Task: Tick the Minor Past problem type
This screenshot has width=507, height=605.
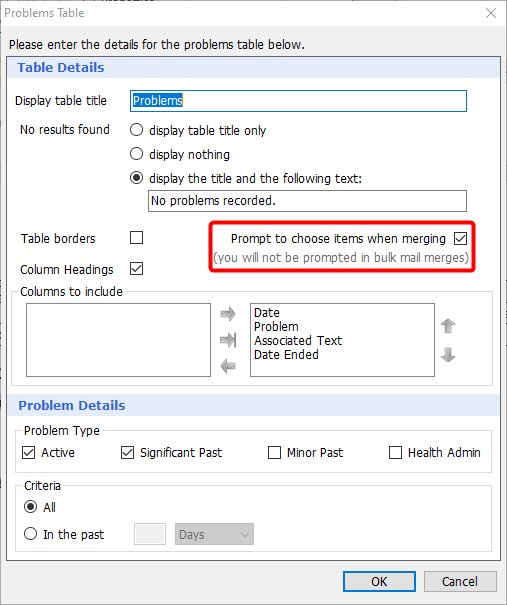Action: coord(274,453)
